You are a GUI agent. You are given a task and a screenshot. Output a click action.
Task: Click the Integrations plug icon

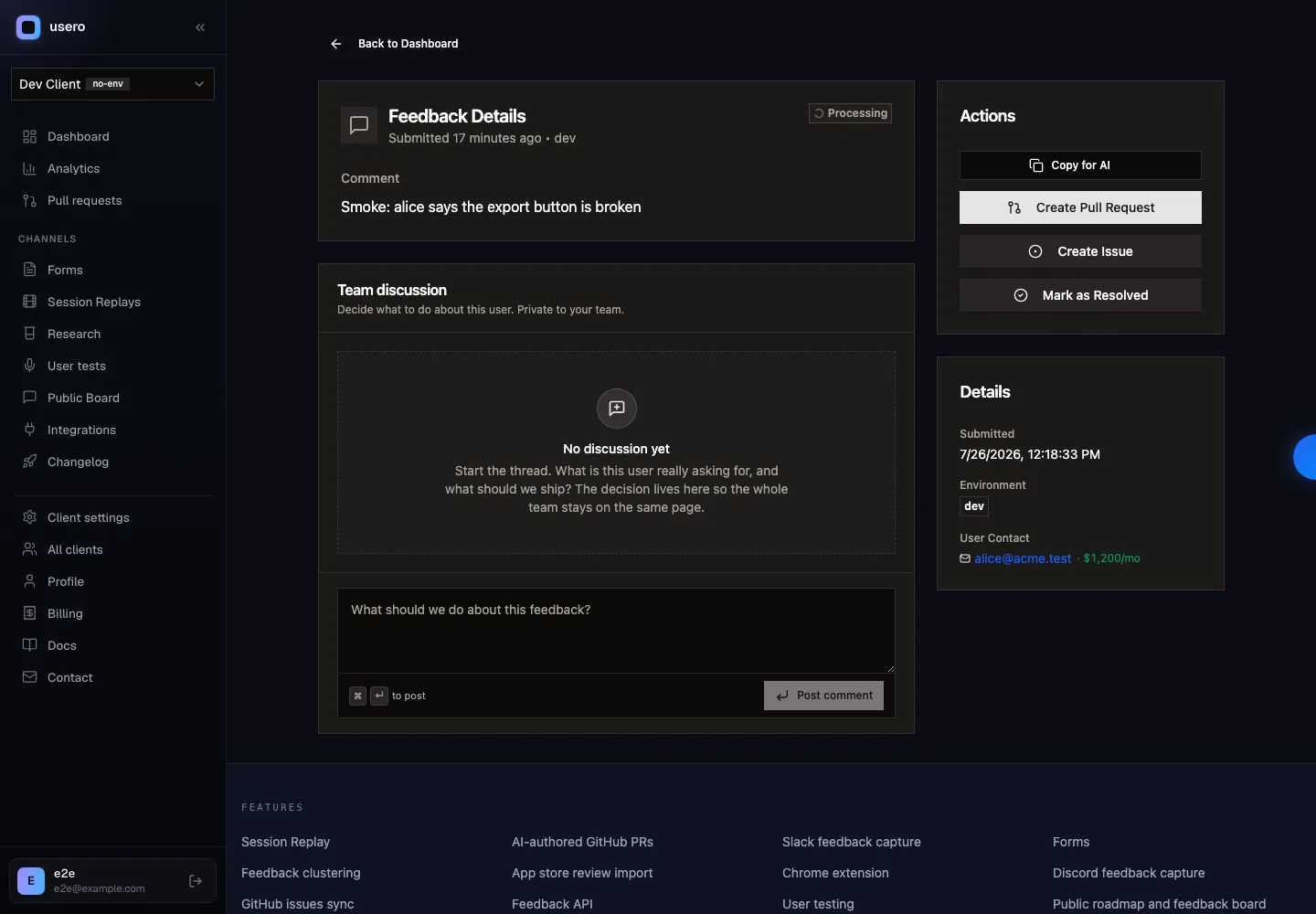pos(29,430)
